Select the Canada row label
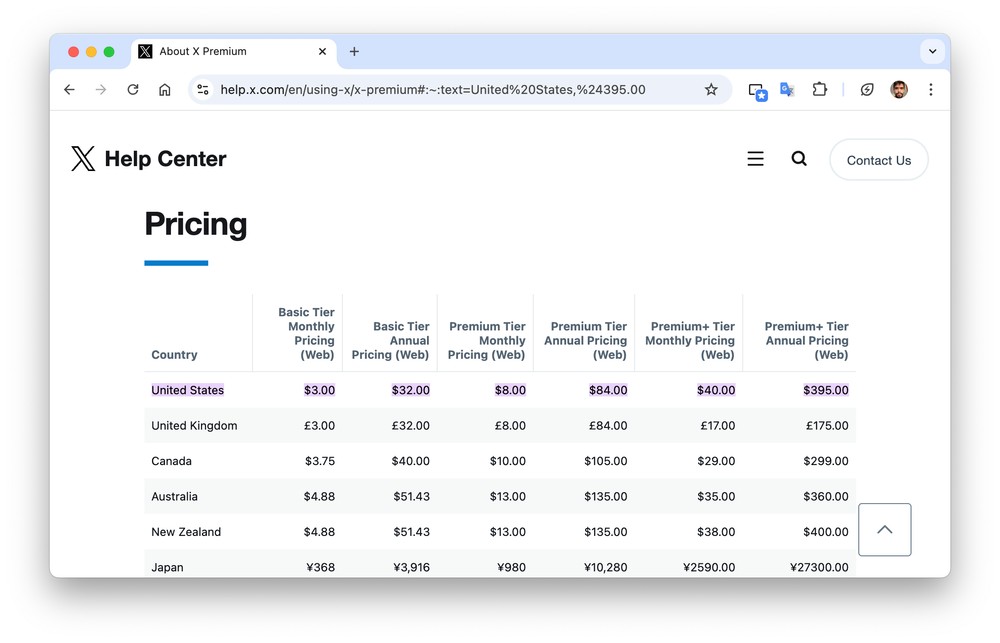This screenshot has height=643, width=1000. point(172,461)
